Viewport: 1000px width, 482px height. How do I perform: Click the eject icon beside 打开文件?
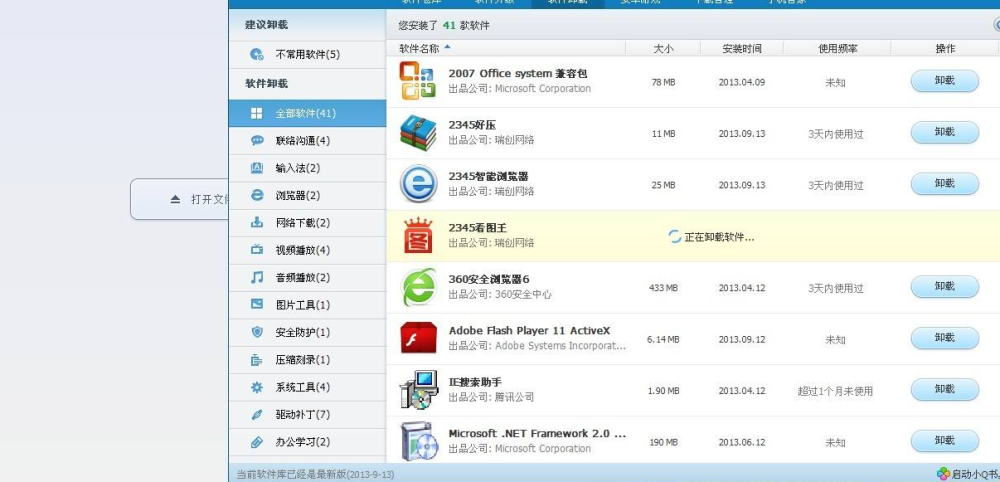[x=175, y=200]
